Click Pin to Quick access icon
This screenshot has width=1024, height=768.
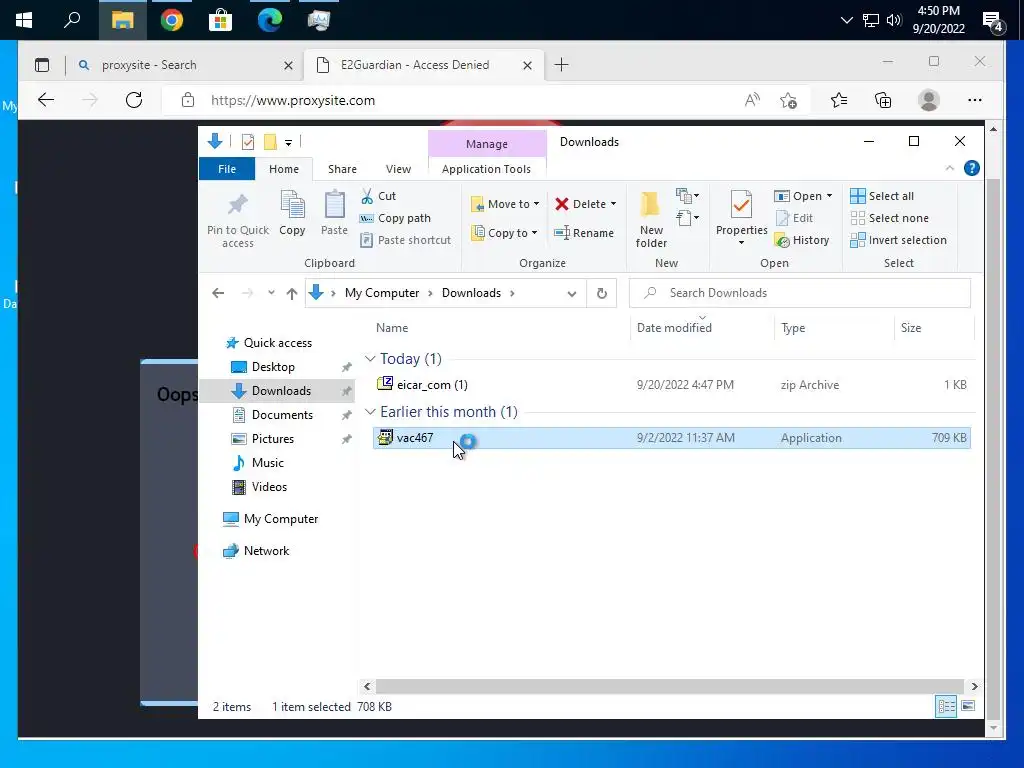[238, 220]
